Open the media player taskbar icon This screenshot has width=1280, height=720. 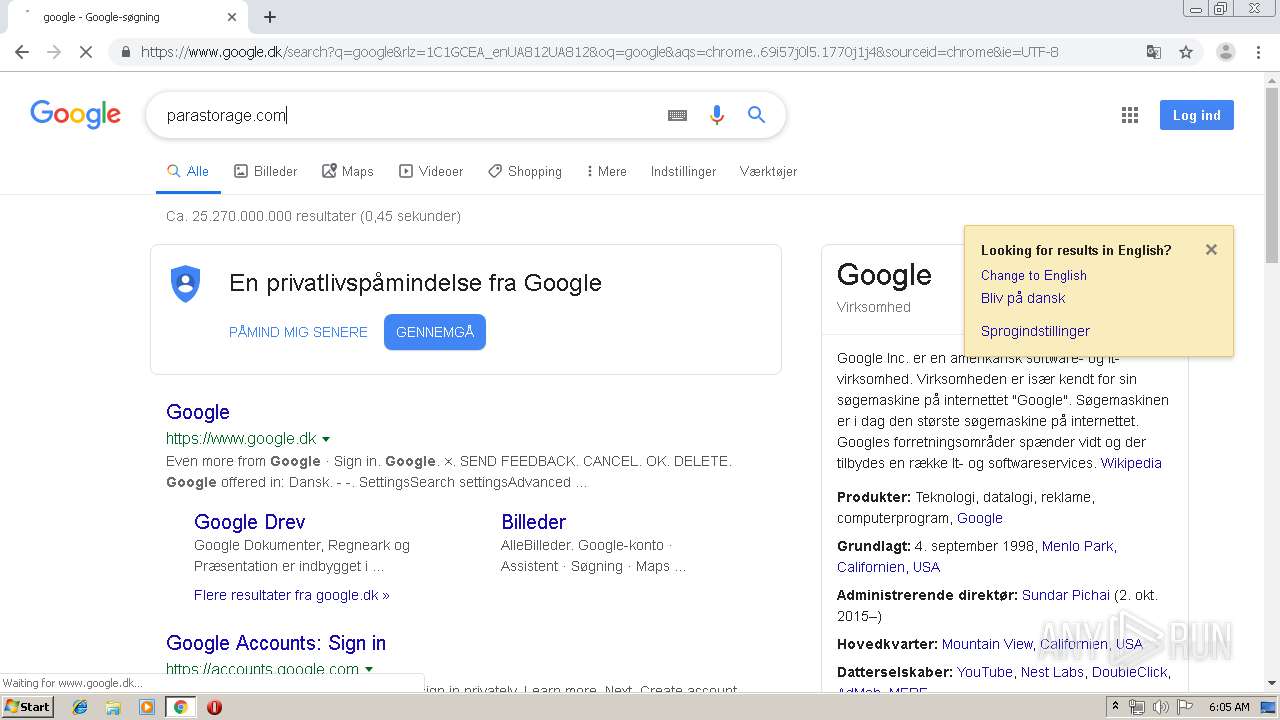(x=147, y=707)
